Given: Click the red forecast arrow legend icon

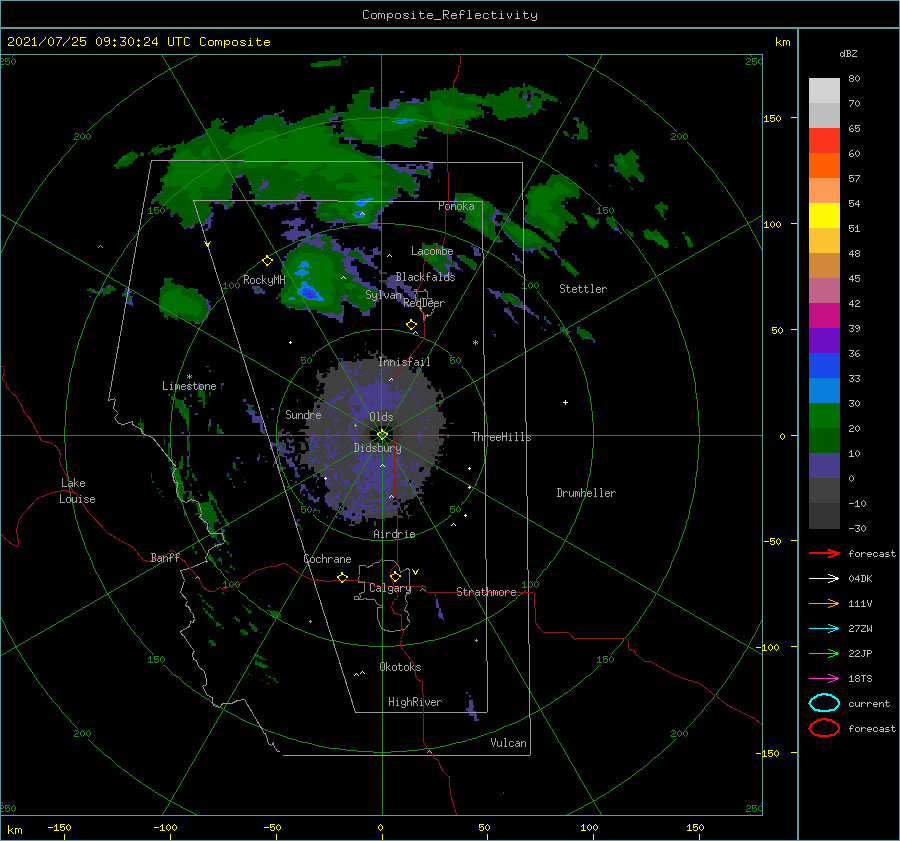Looking at the screenshot, I should tap(824, 553).
